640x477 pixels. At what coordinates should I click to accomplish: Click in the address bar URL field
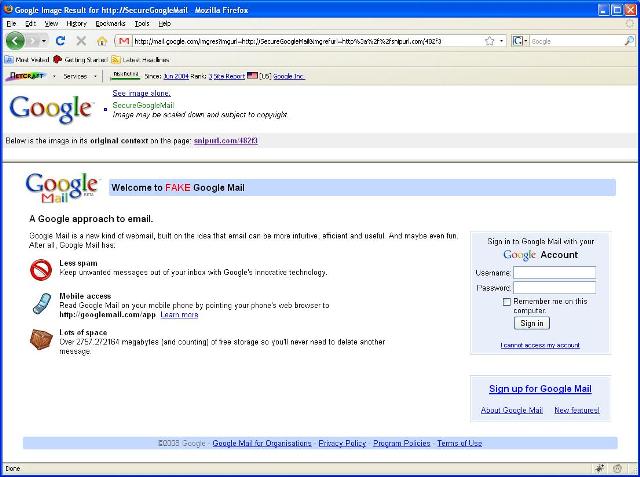(x=308, y=41)
